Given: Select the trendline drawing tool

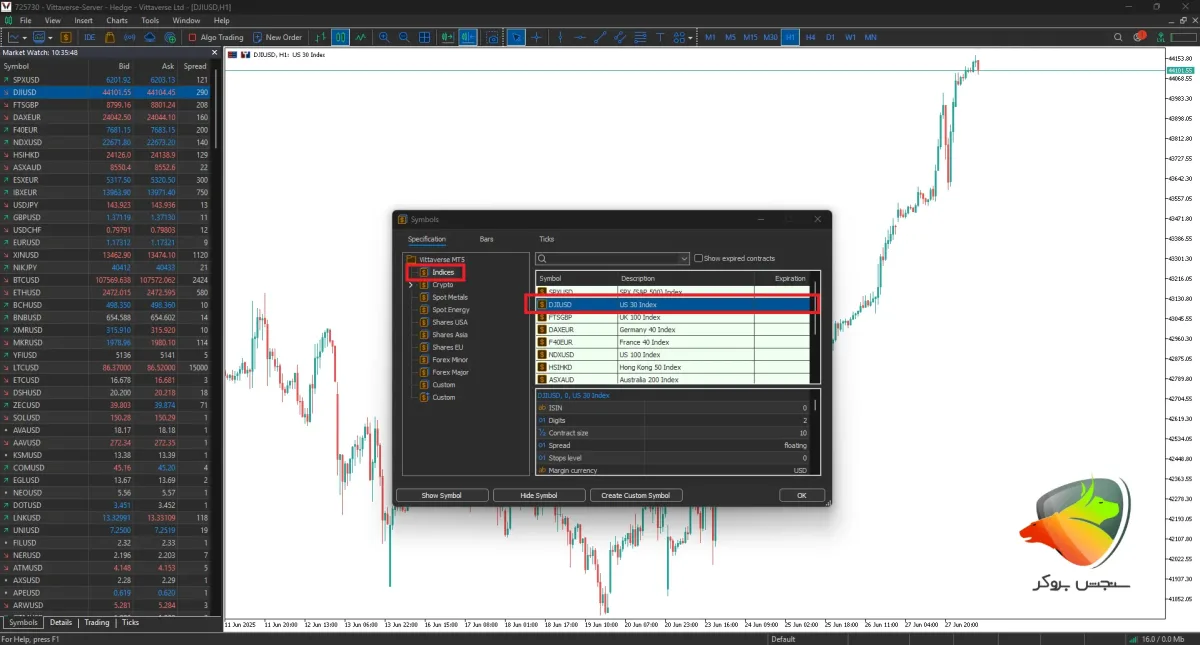Looking at the screenshot, I should click(x=601, y=37).
